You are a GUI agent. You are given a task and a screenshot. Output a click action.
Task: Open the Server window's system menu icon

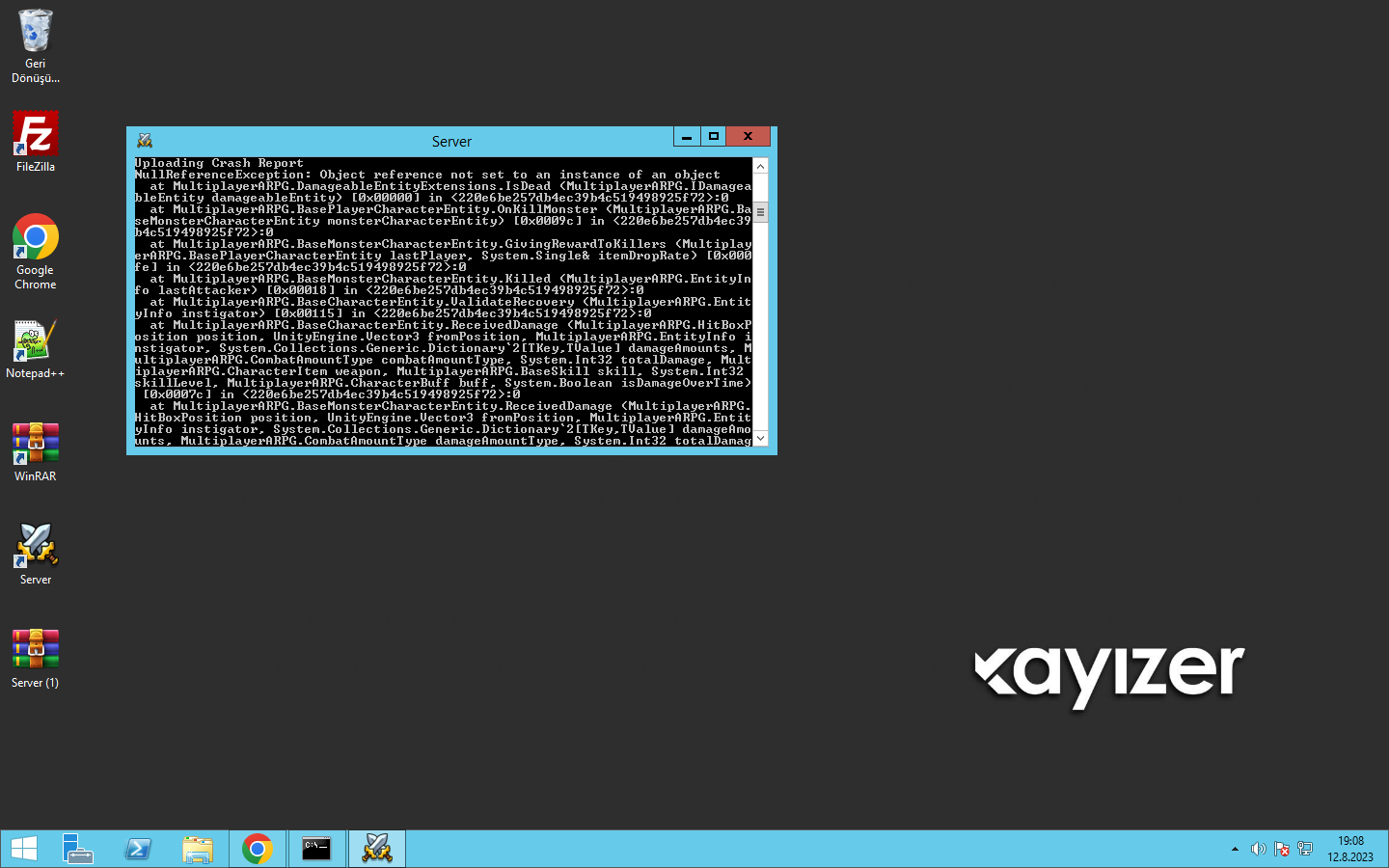pos(144,140)
